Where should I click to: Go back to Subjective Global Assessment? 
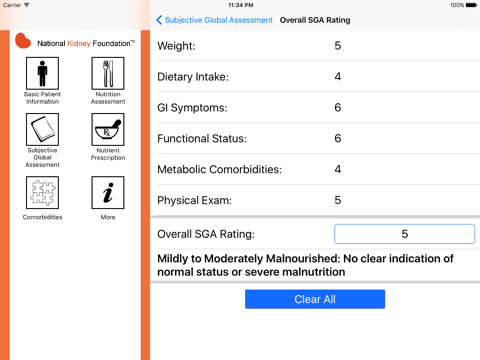tap(219, 20)
